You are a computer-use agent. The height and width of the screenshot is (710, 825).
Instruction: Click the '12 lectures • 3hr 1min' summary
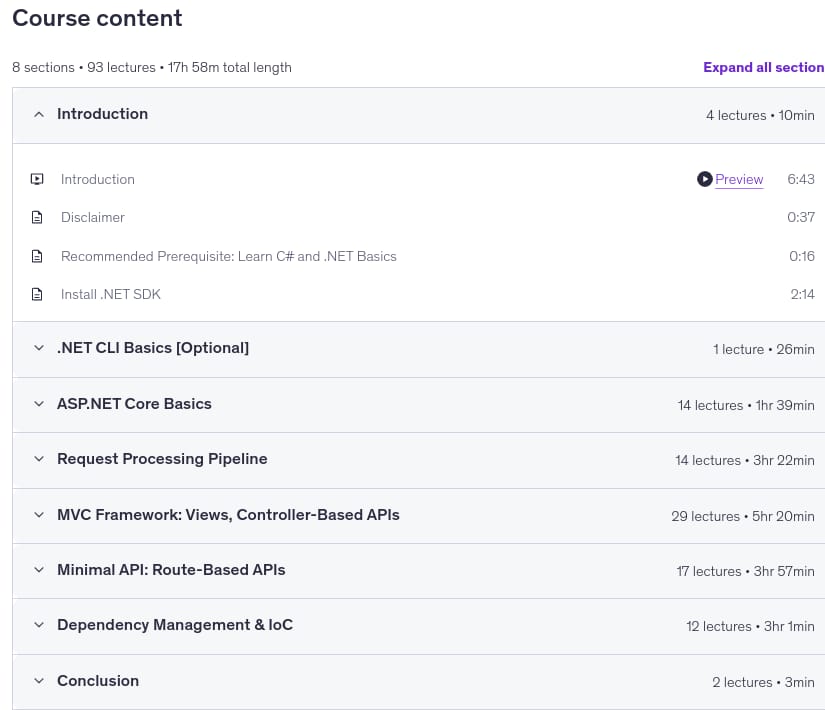click(x=750, y=626)
